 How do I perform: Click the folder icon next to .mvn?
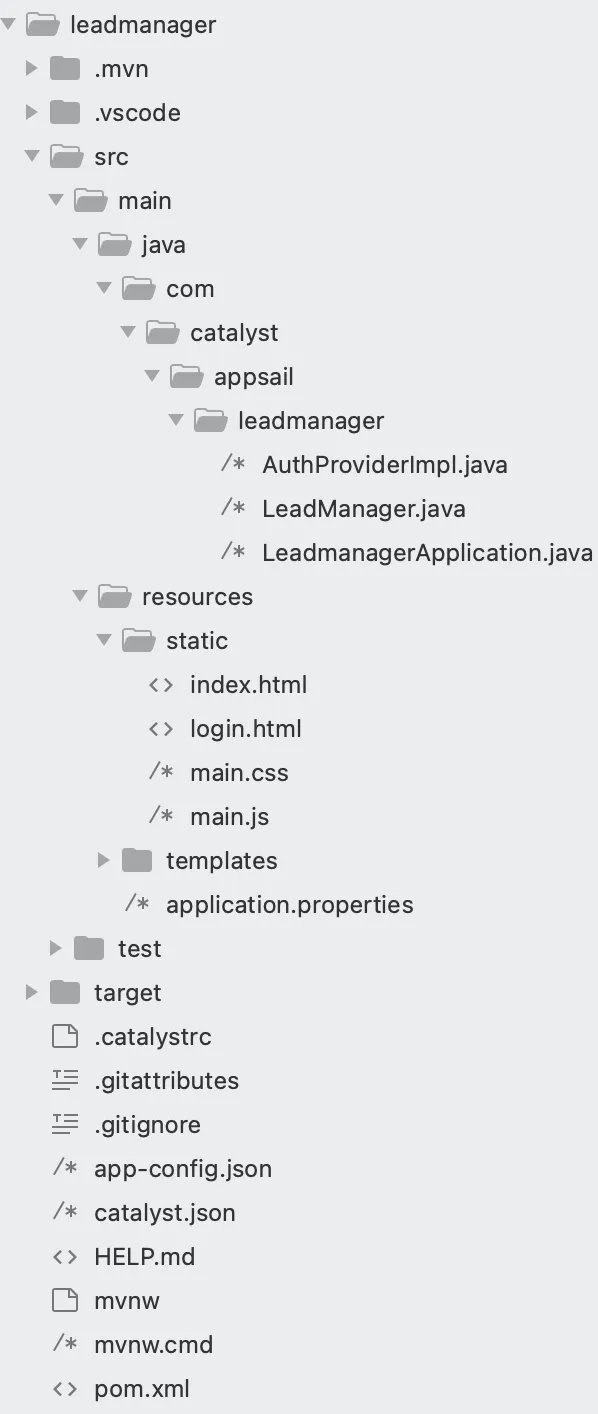pyautogui.click(x=65, y=68)
